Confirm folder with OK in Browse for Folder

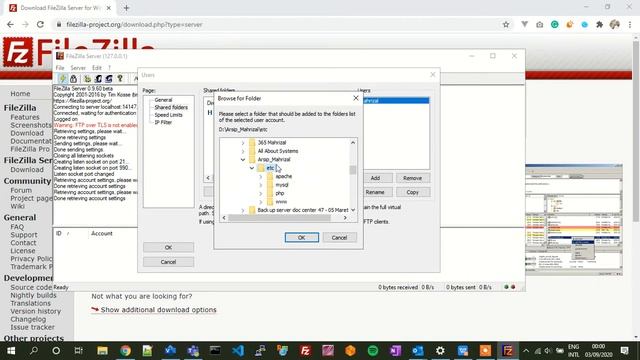coord(302,238)
